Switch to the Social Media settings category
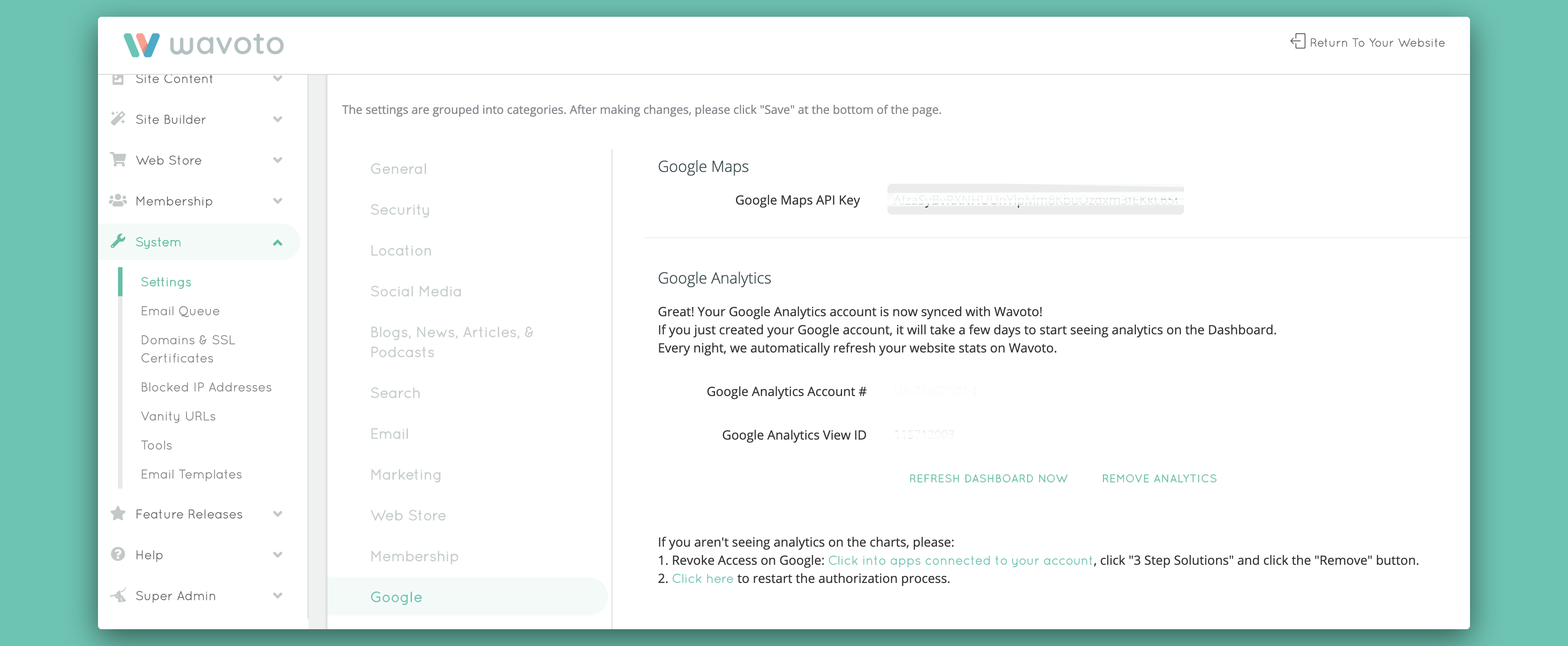Viewport: 1568px width, 646px height. click(416, 291)
